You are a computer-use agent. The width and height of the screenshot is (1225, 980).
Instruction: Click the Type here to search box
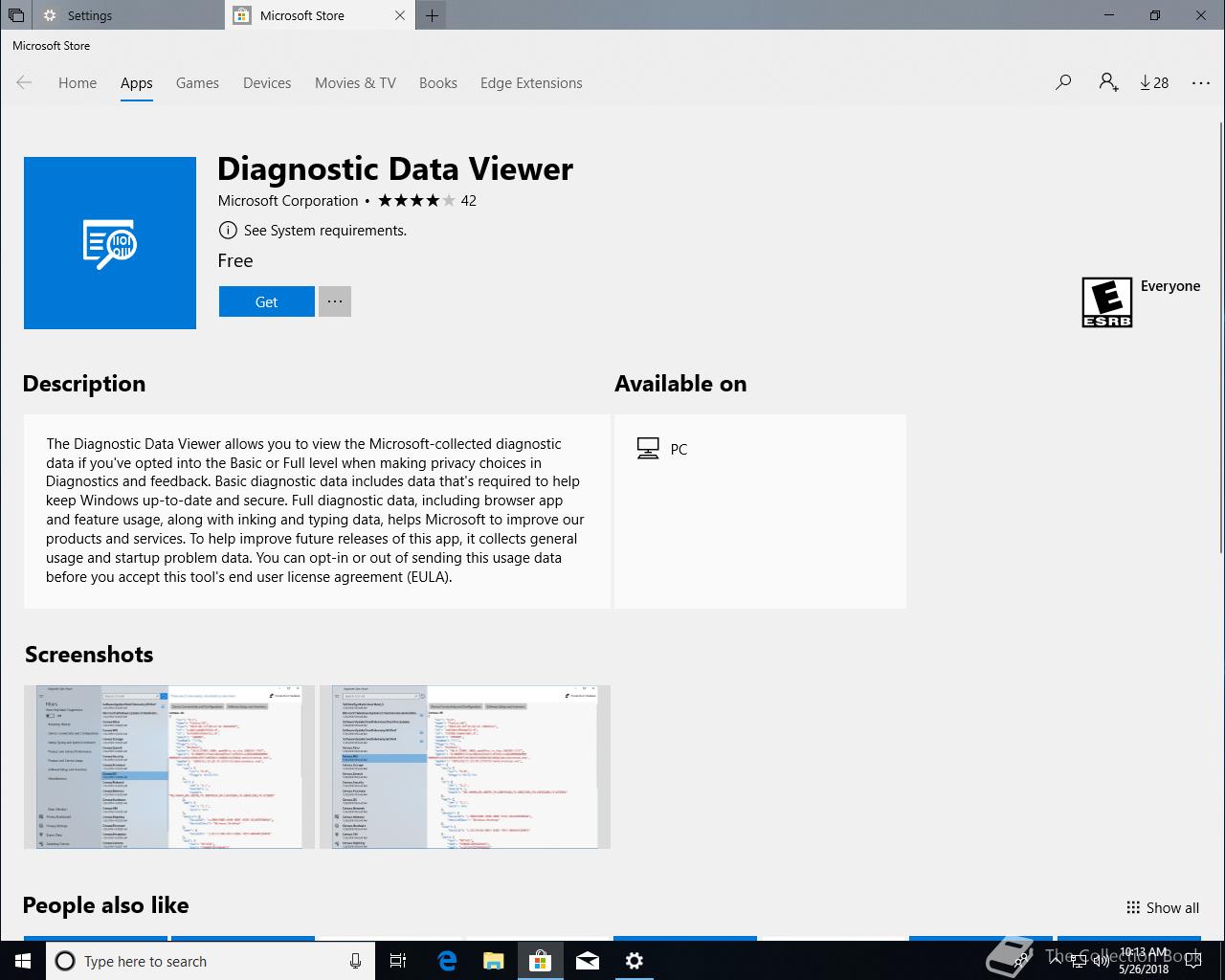(210, 961)
